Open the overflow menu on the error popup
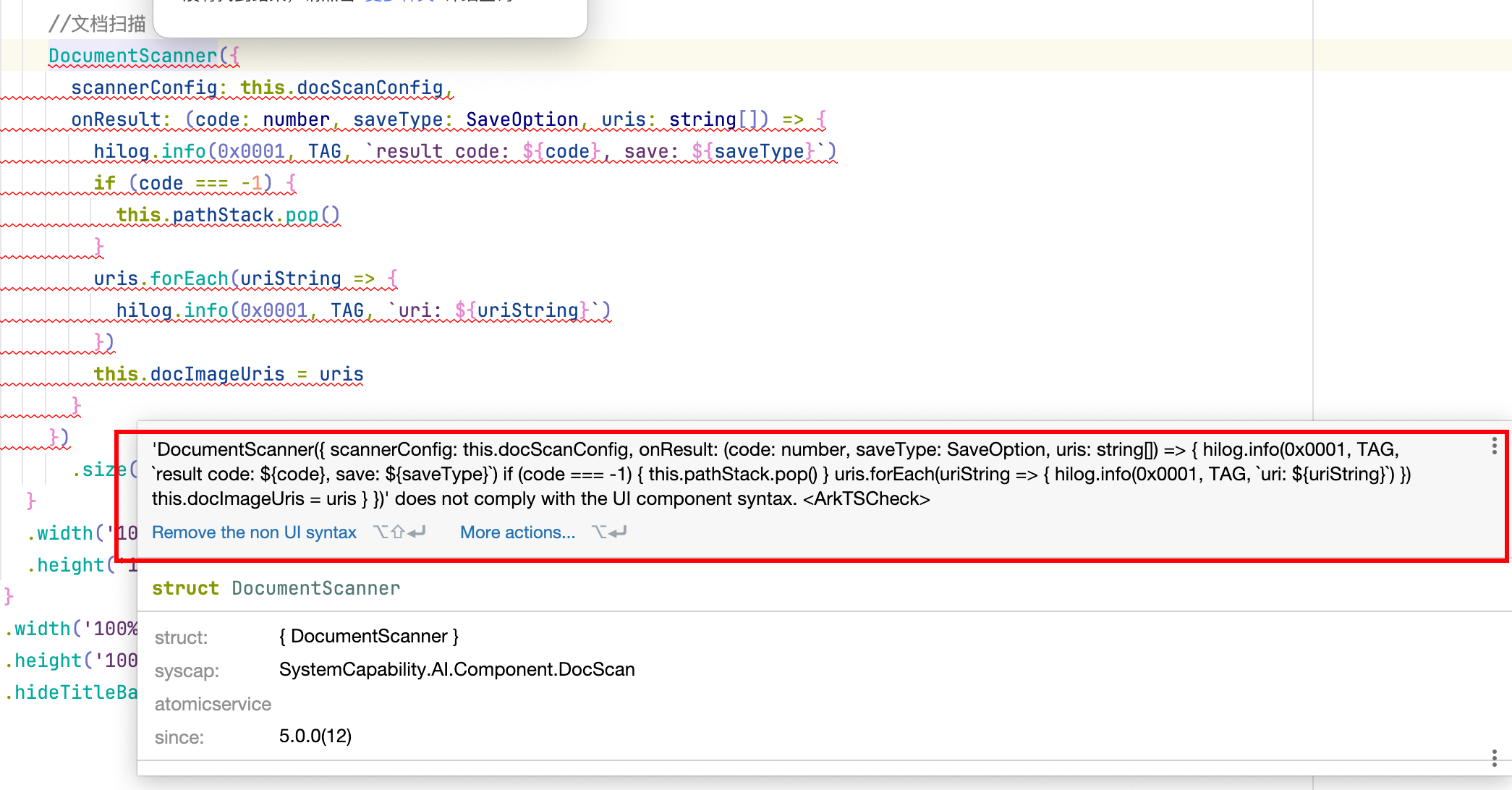 point(1494,446)
